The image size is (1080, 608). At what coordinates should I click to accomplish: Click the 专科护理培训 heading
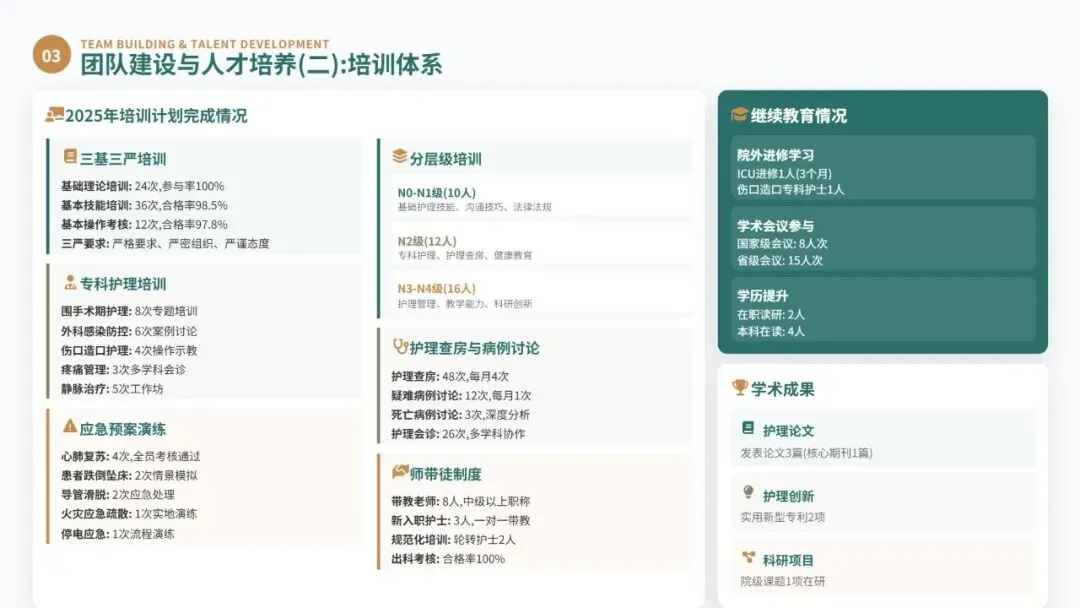[x=123, y=284]
